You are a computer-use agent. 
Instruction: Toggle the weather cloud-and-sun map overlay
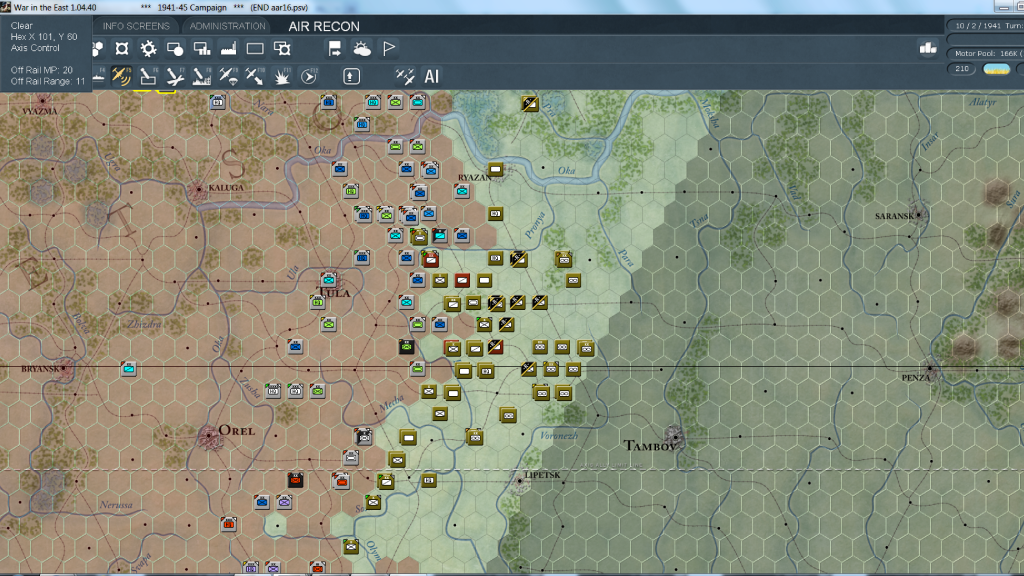pyautogui.click(x=362, y=48)
